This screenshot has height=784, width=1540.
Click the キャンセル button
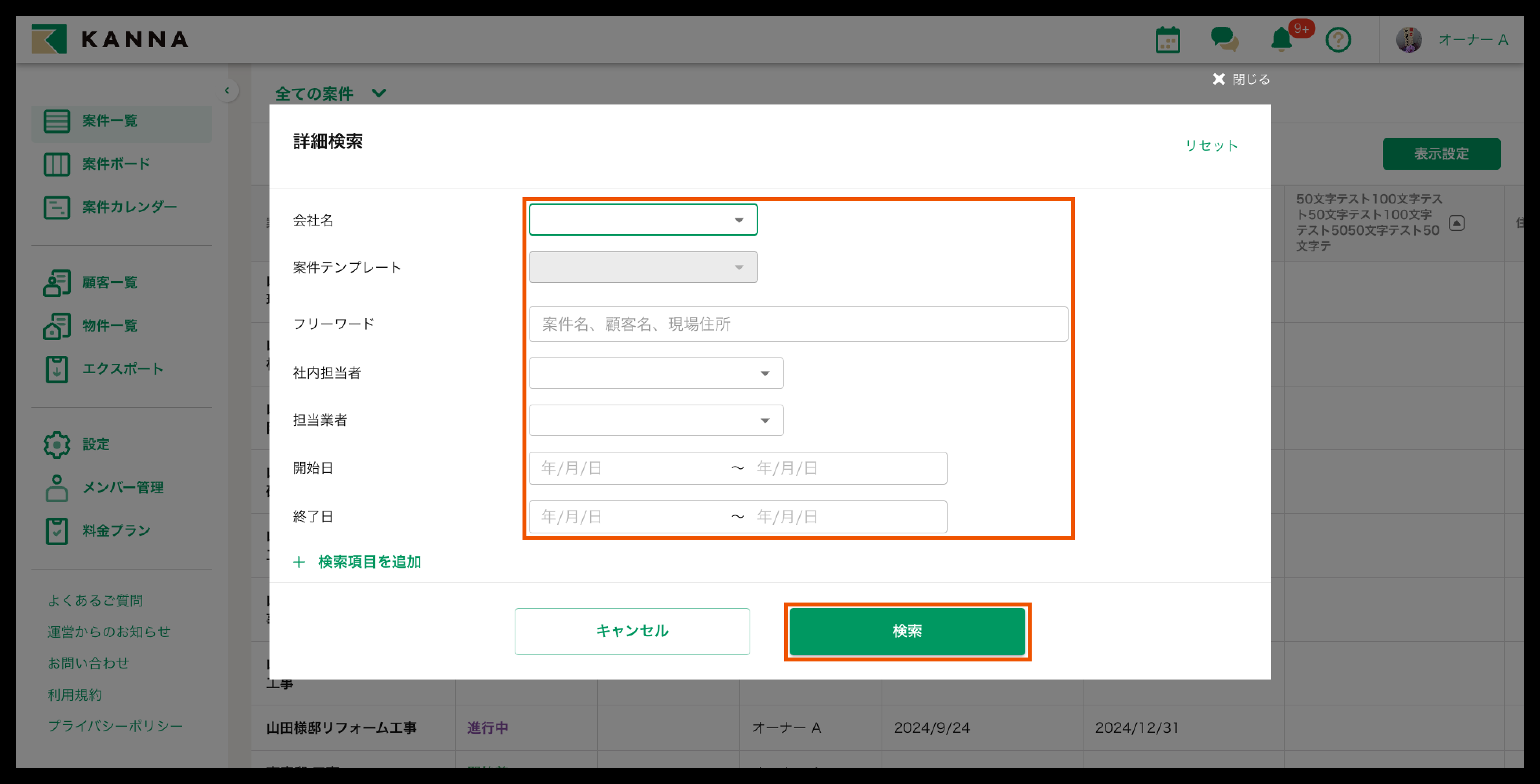pyautogui.click(x=632, y=631)
